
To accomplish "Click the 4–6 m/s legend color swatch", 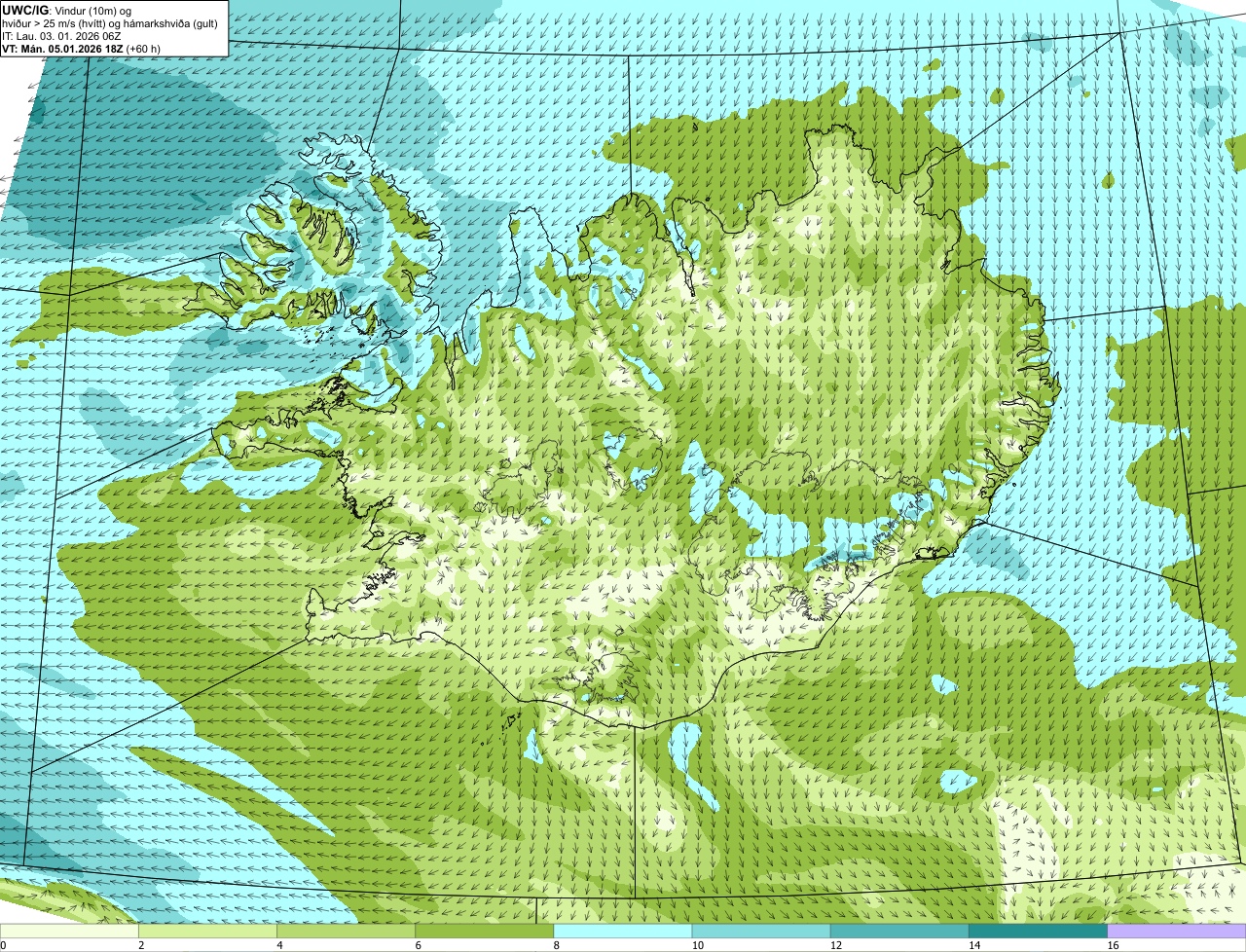I will 346,932.
